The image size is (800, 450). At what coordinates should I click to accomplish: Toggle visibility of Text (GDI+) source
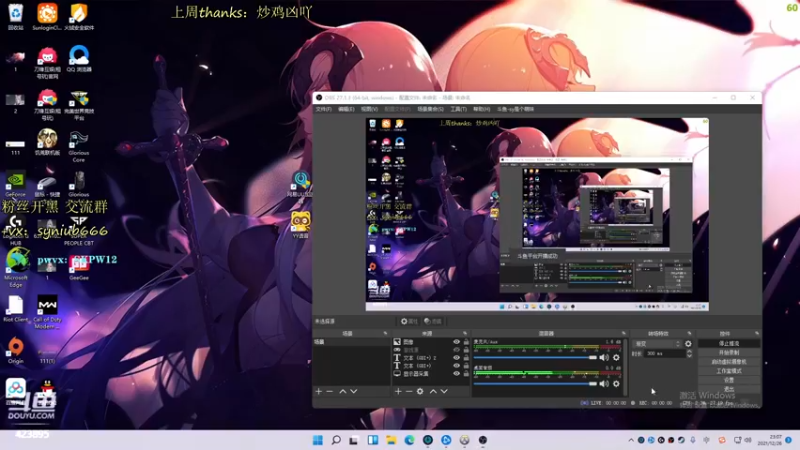pyautogui.click(x=457, y=366)
